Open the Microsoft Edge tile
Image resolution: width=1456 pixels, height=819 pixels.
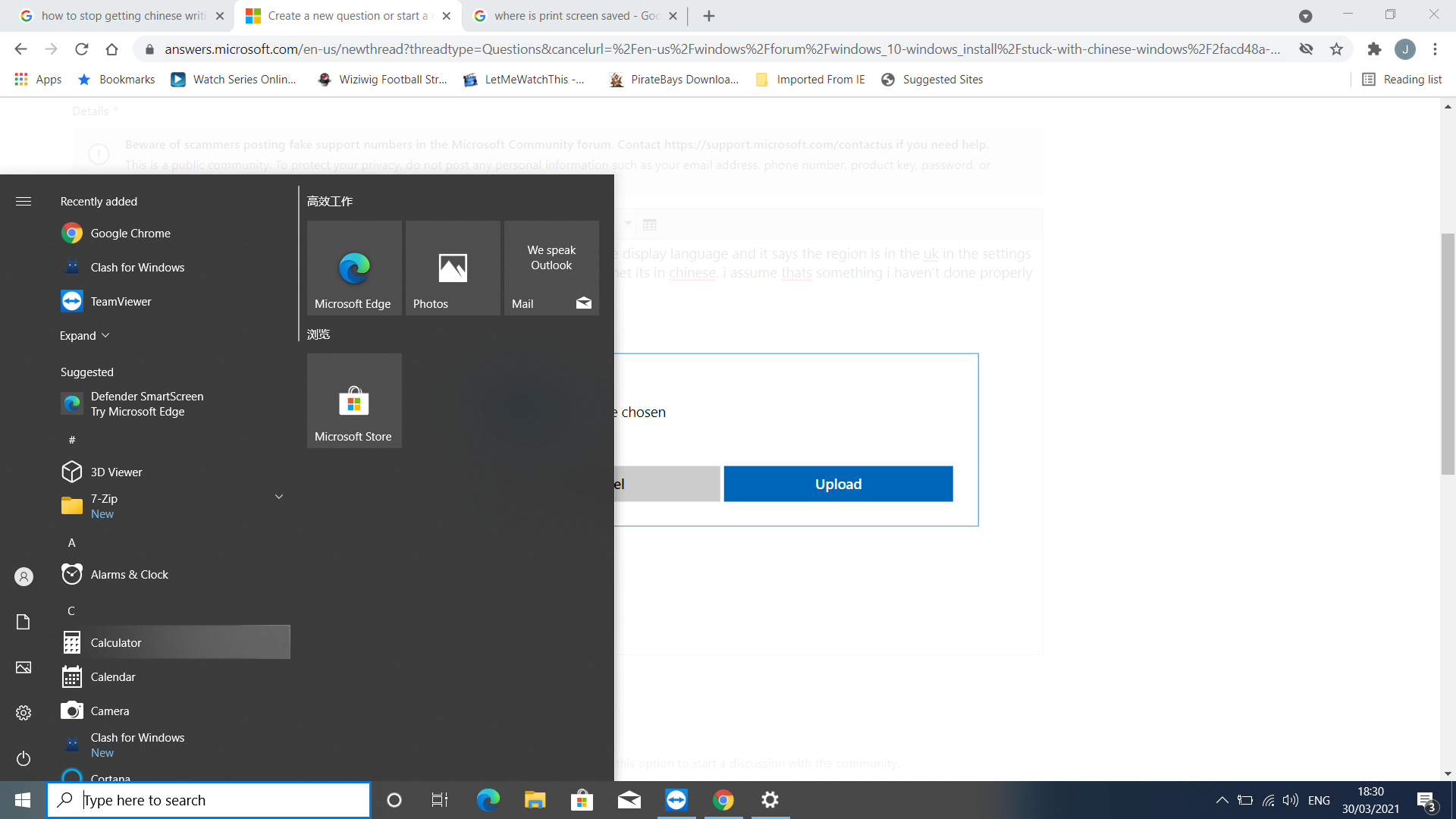(x=354, y=268)
